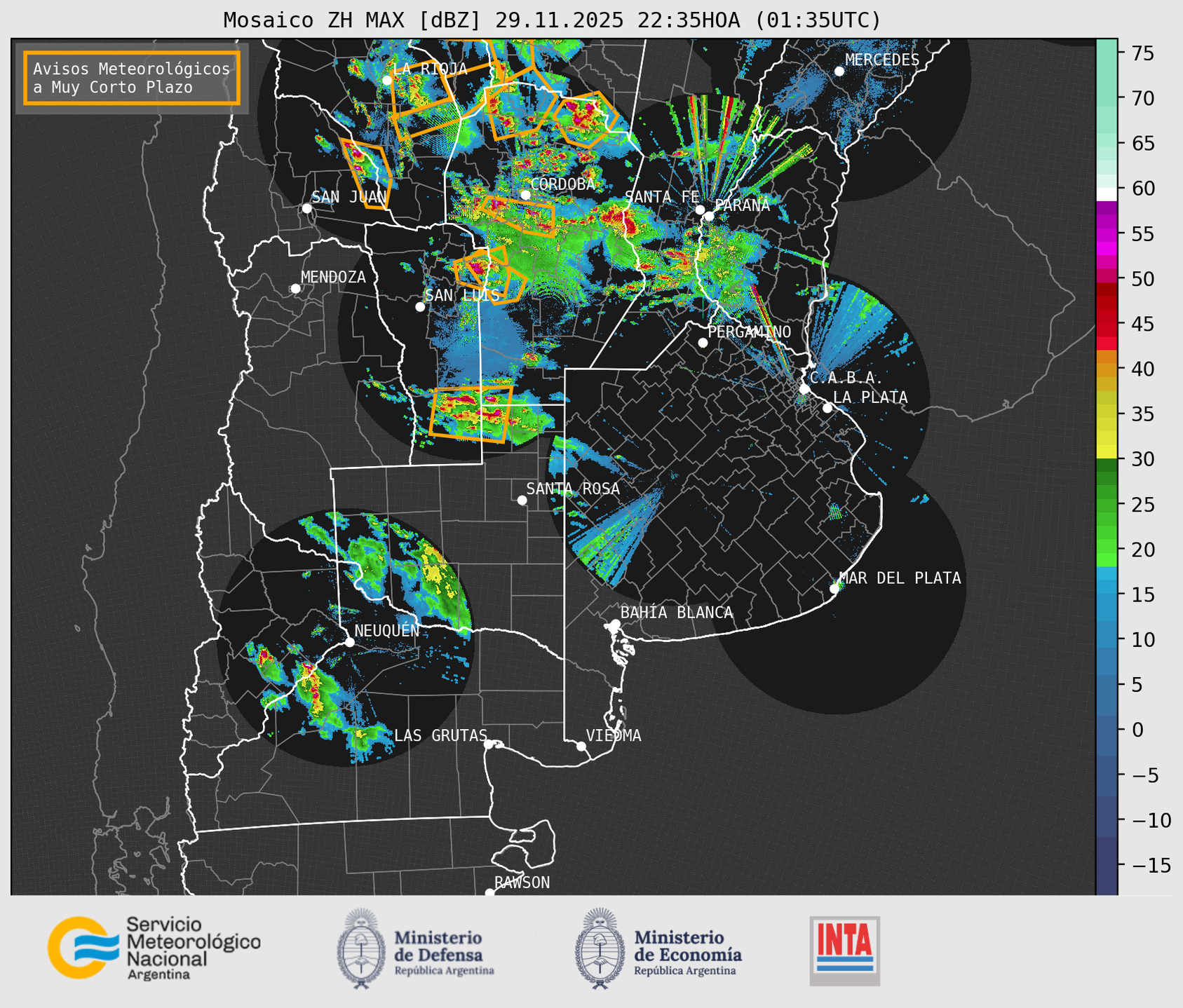Click the 0 dBZ colorbar tick label
The image size is (1183, 1008).
pyautogui.click(x=1137, y=730)
